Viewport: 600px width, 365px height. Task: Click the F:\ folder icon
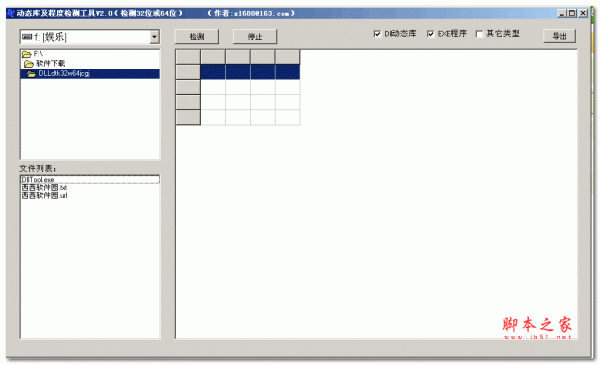(26, 54)
